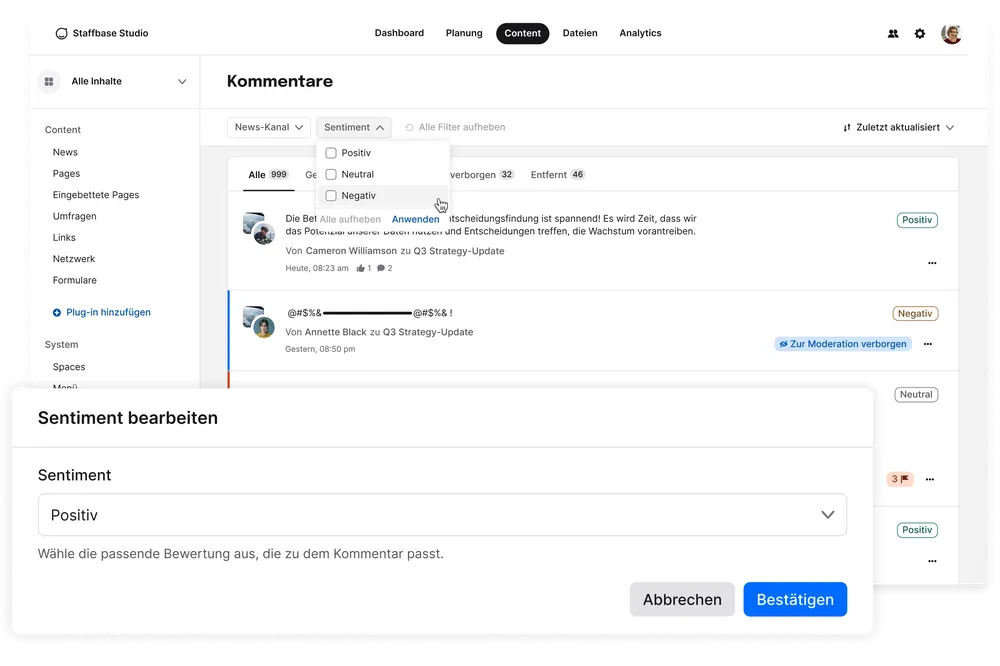Open settings via the gear icon
Viewport: 1000px width, 666px height.
click(x=920, y=33)
